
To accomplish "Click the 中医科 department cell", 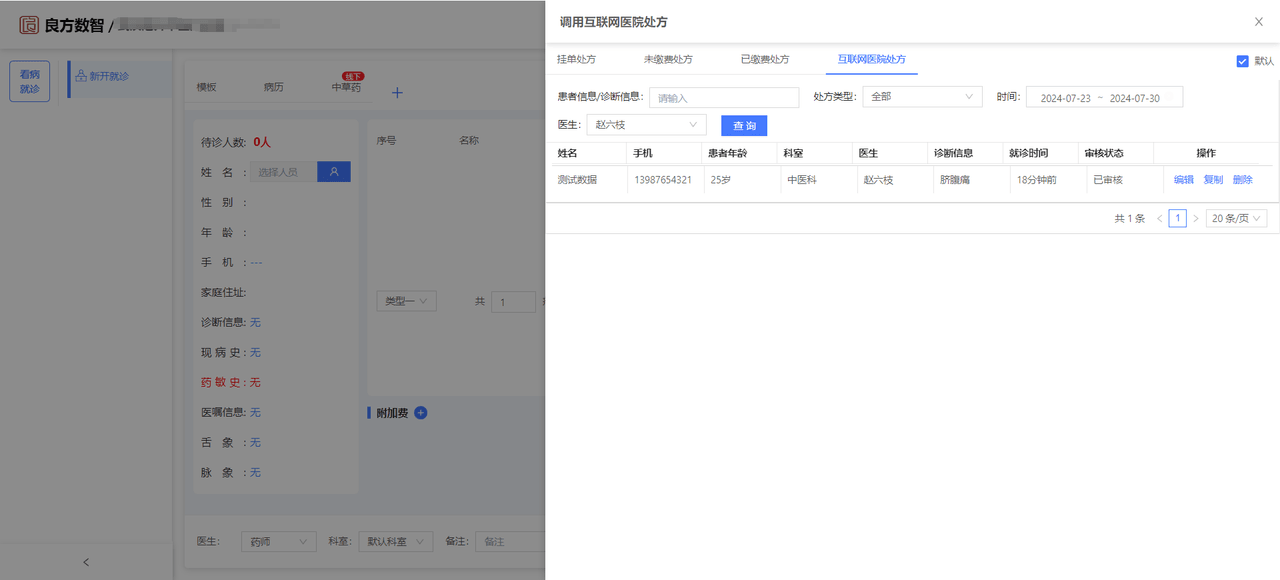I will 802,180.
